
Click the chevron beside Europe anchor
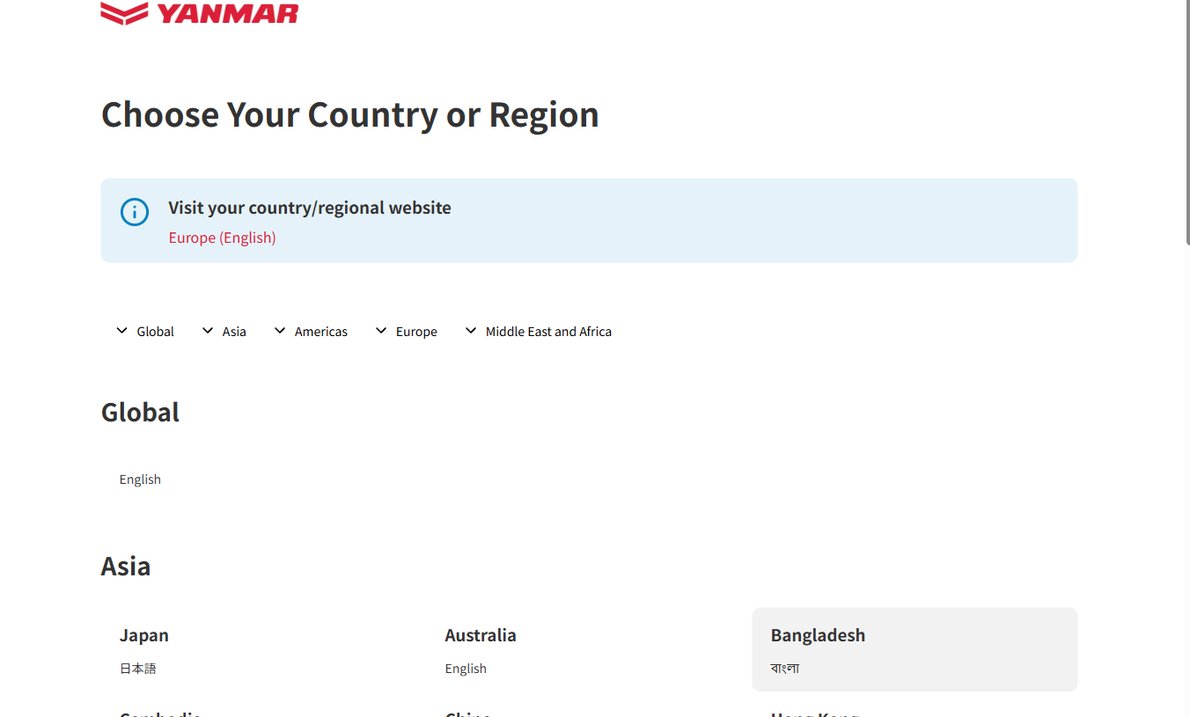(381, 331)
